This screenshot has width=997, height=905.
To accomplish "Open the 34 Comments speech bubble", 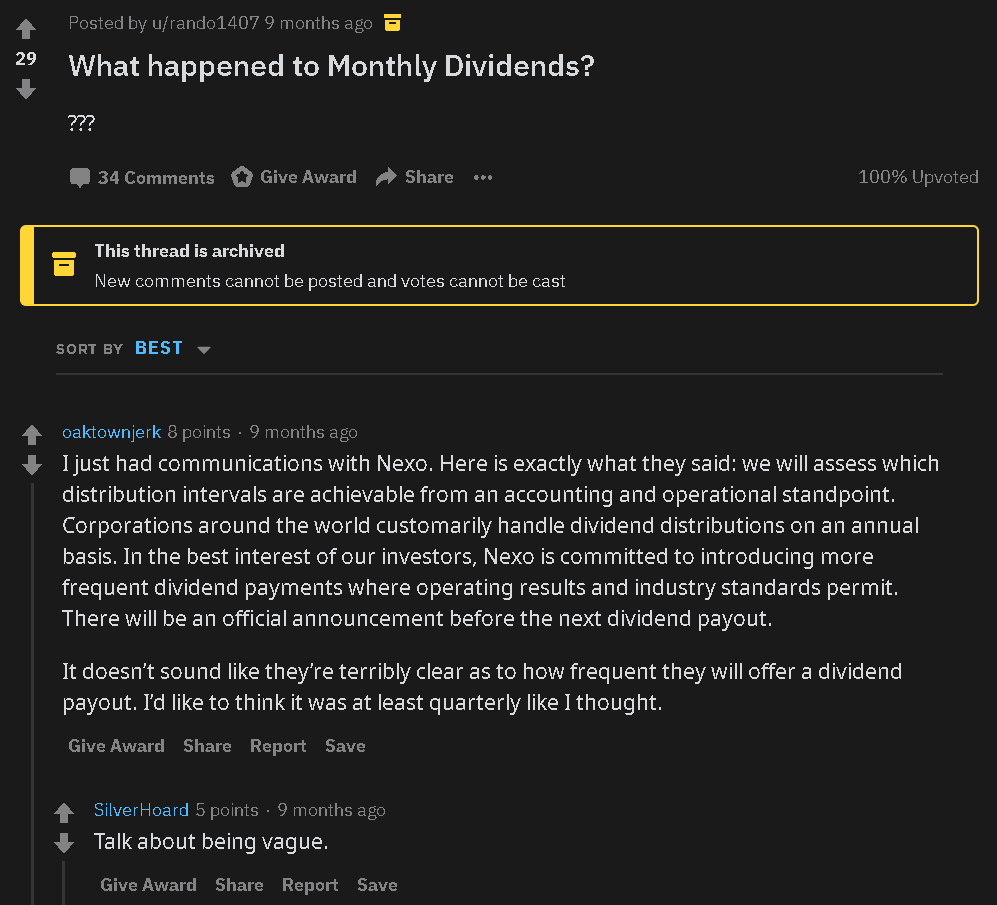I will (x=79, y=177).
